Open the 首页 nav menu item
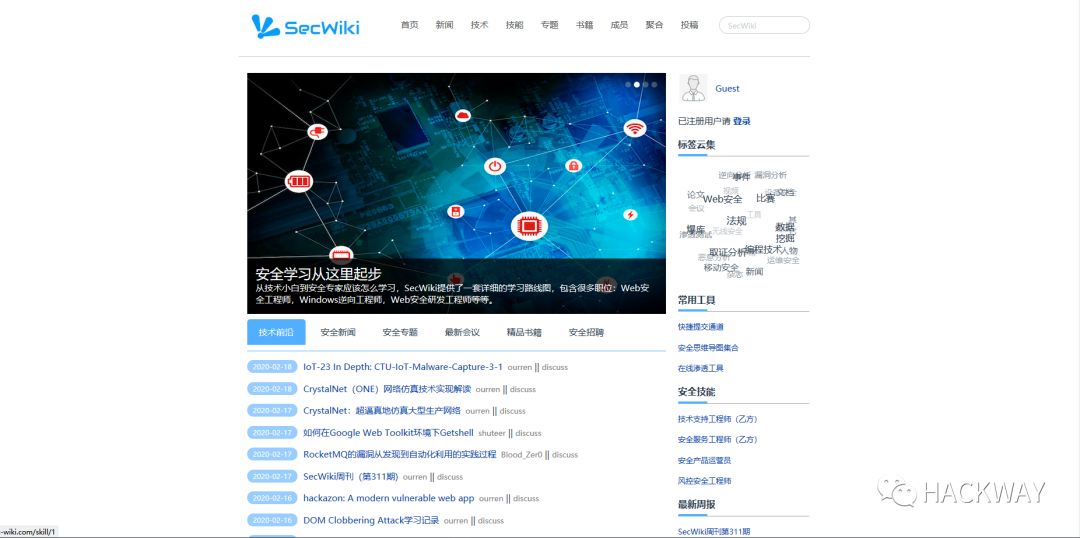Image resolution: width=1080 pixels, height=538 pixels. tap(410, 25)
